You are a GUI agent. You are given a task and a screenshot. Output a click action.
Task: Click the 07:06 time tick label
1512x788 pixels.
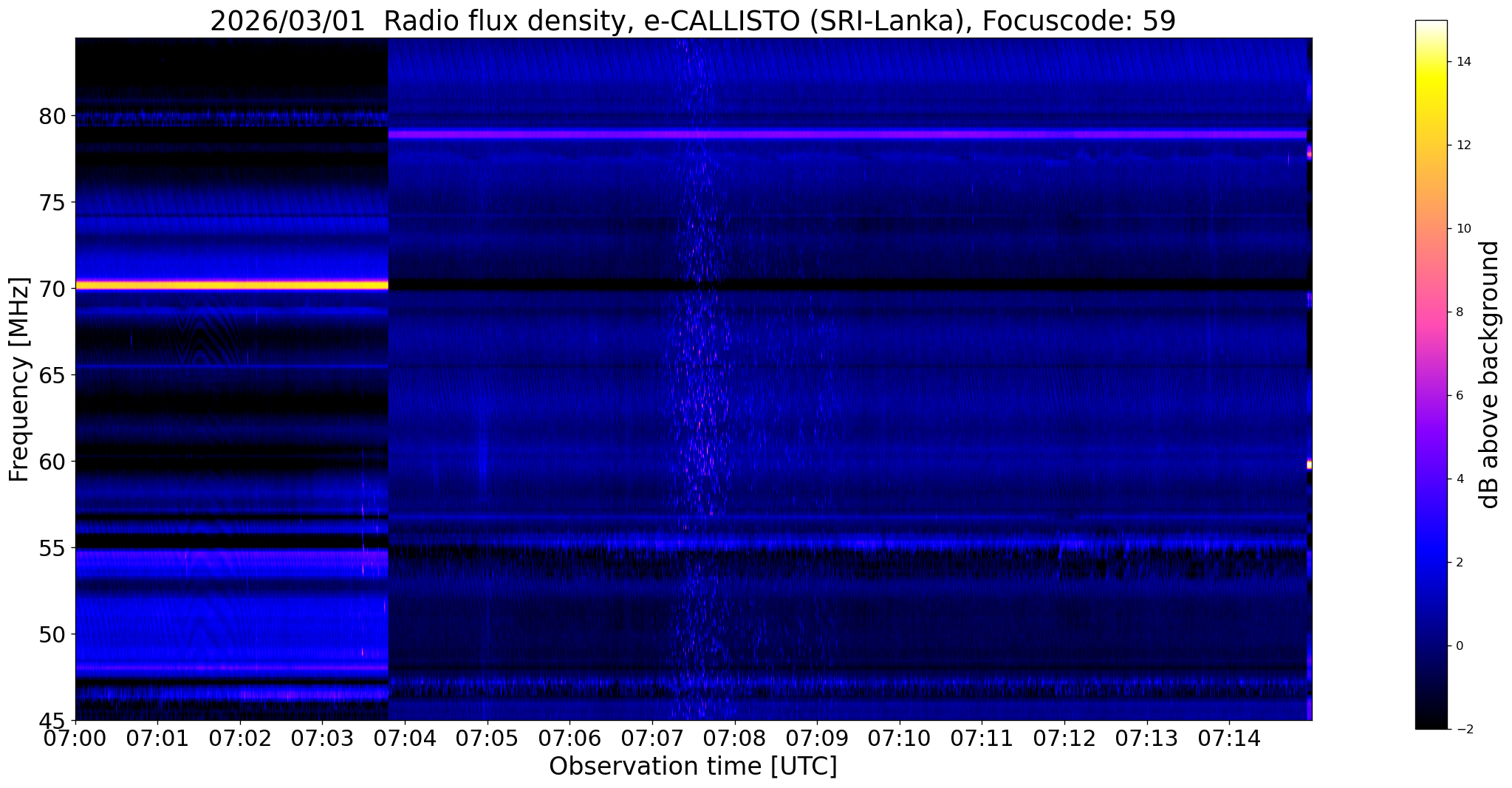pyautogui.click(x=569, y=739)
